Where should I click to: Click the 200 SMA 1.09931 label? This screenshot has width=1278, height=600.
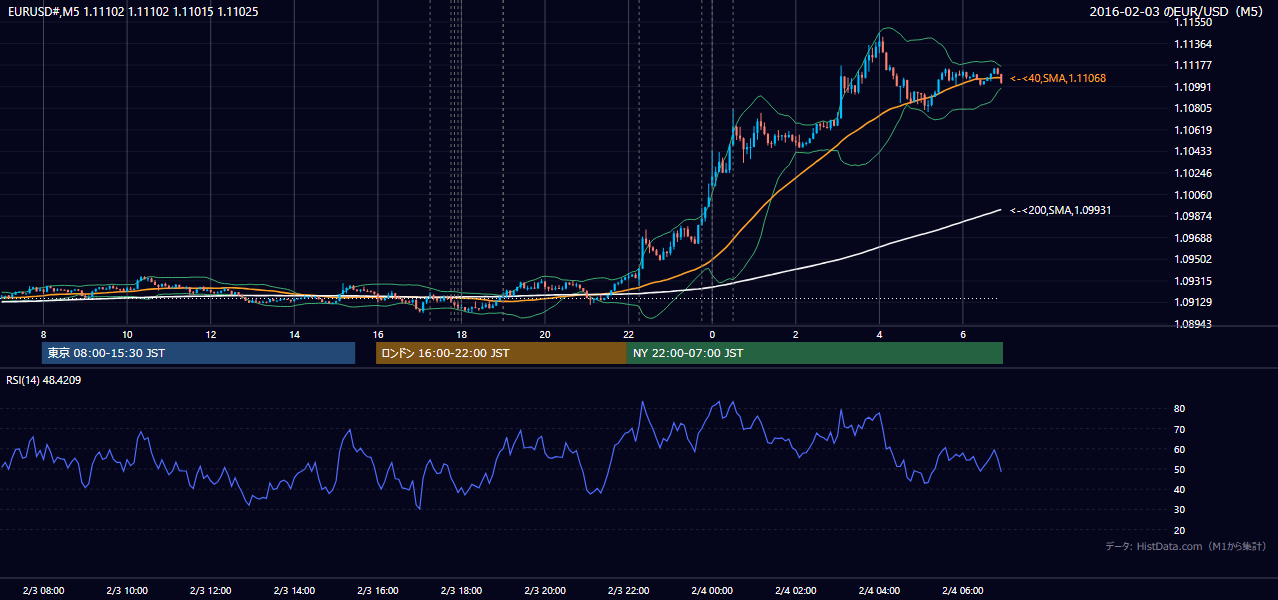point(1061,210)
